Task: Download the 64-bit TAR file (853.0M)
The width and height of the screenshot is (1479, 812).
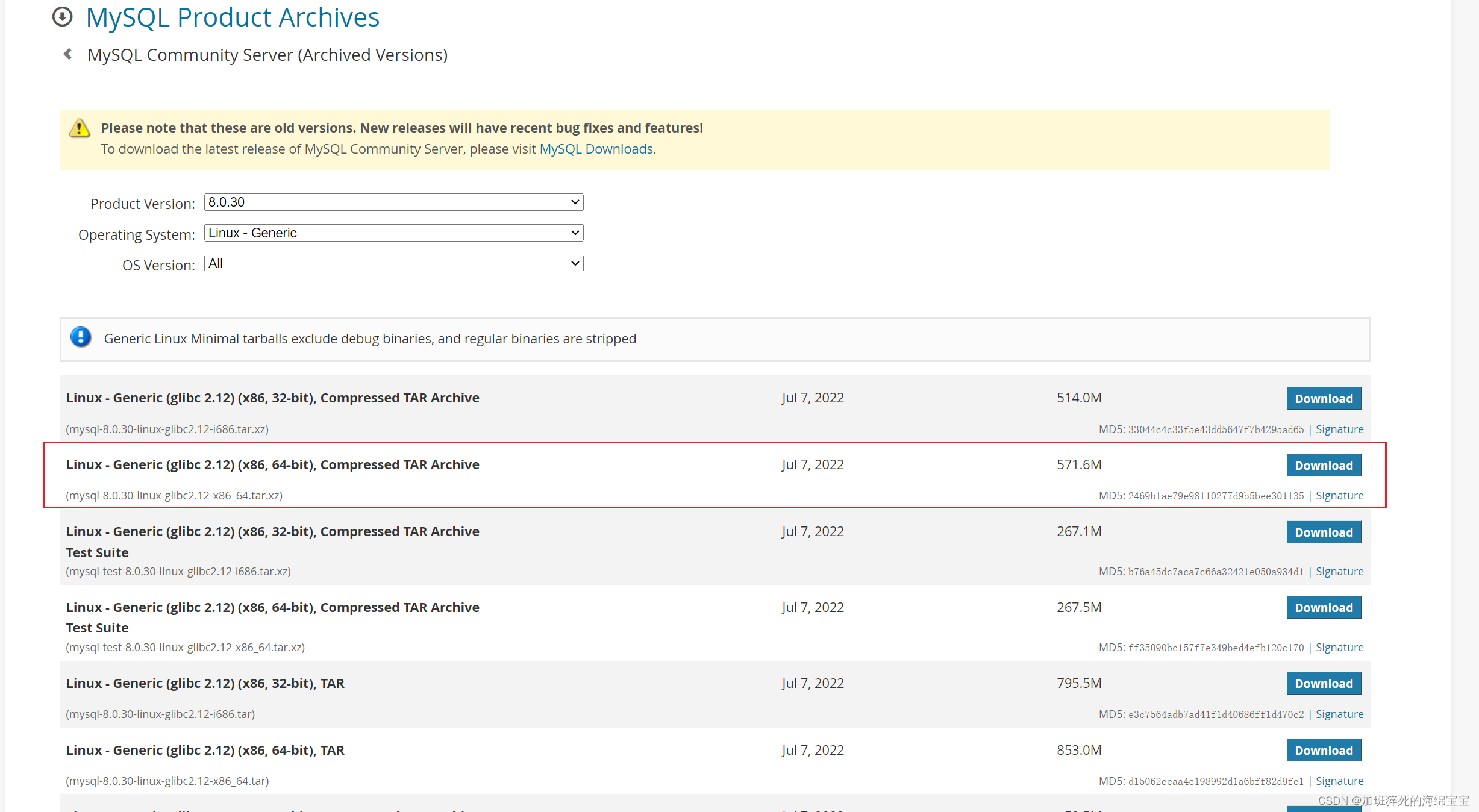Action: point(1324,751)
